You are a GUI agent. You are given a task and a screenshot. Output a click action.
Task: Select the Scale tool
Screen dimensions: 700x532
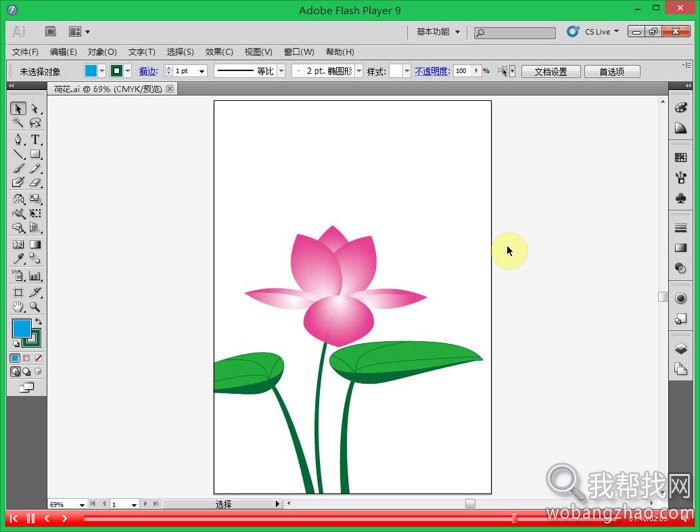click(35, 199)
